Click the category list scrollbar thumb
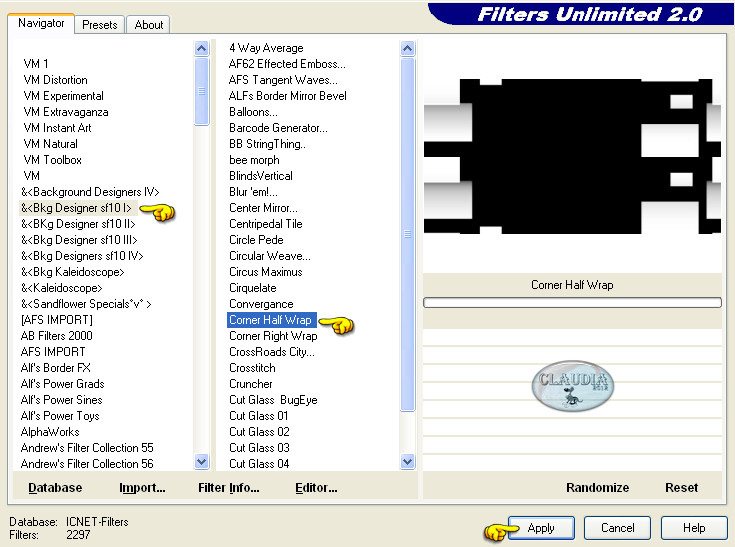The image size is (735, 547). tap(202, 91)
